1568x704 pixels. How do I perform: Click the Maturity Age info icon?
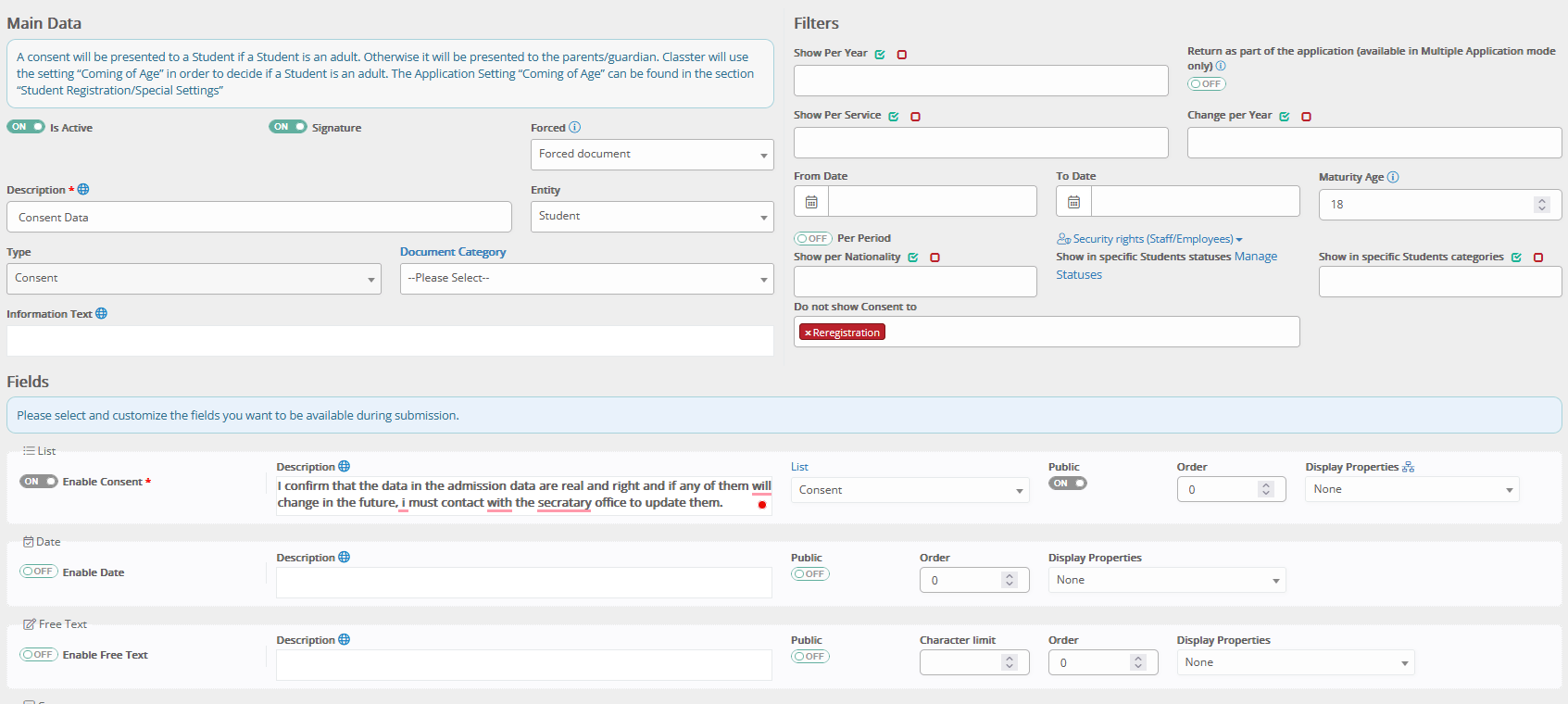coord(1393,177)
